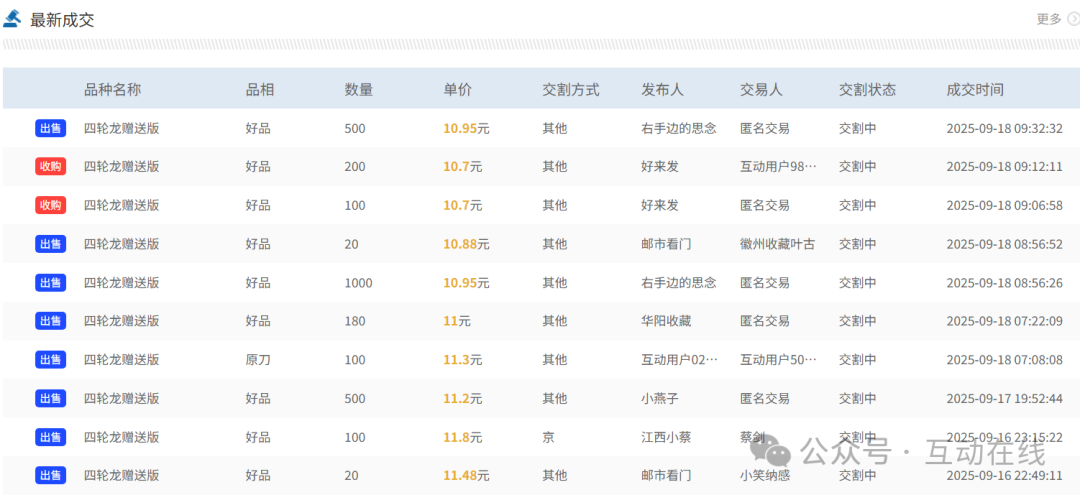
Task: Click the circled arrow icon next to 更多
Action: coord(1073,19)
